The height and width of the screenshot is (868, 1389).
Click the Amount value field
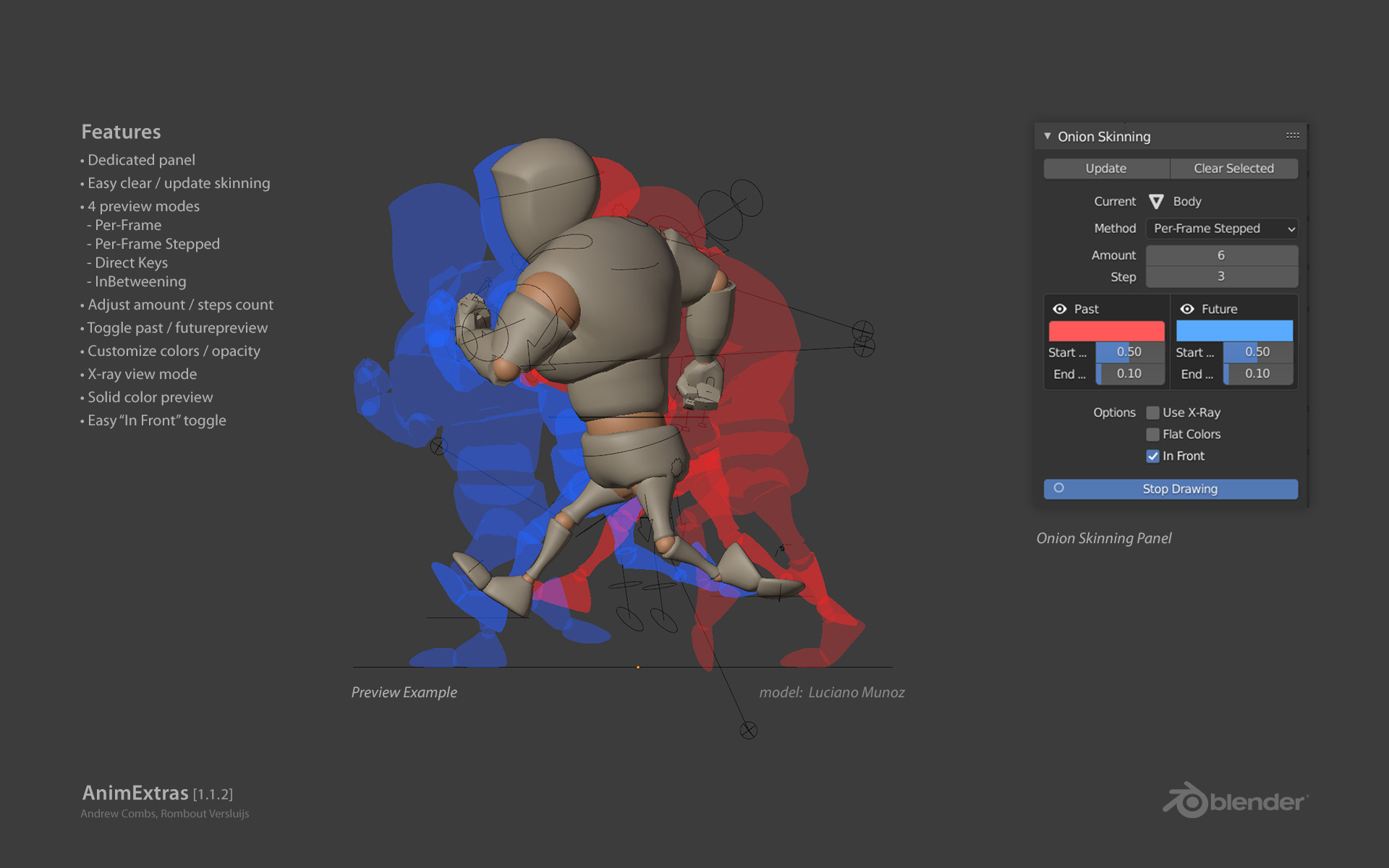coord(1221,255)
